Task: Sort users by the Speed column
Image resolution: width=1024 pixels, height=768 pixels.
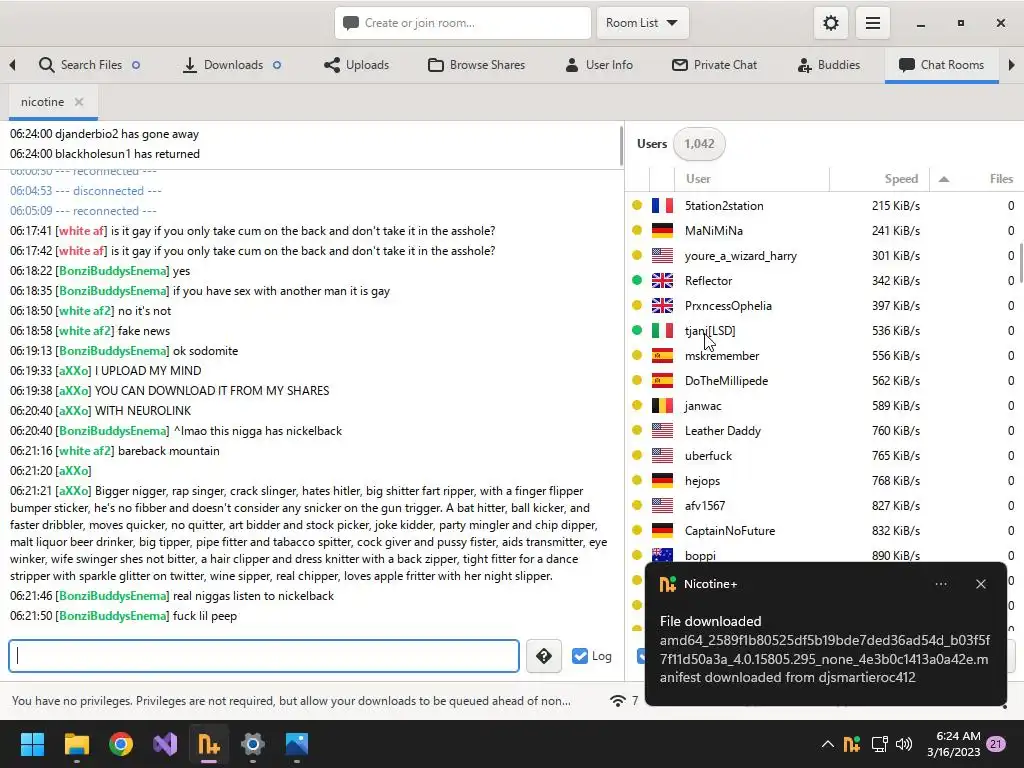Action: coord(901,179)
